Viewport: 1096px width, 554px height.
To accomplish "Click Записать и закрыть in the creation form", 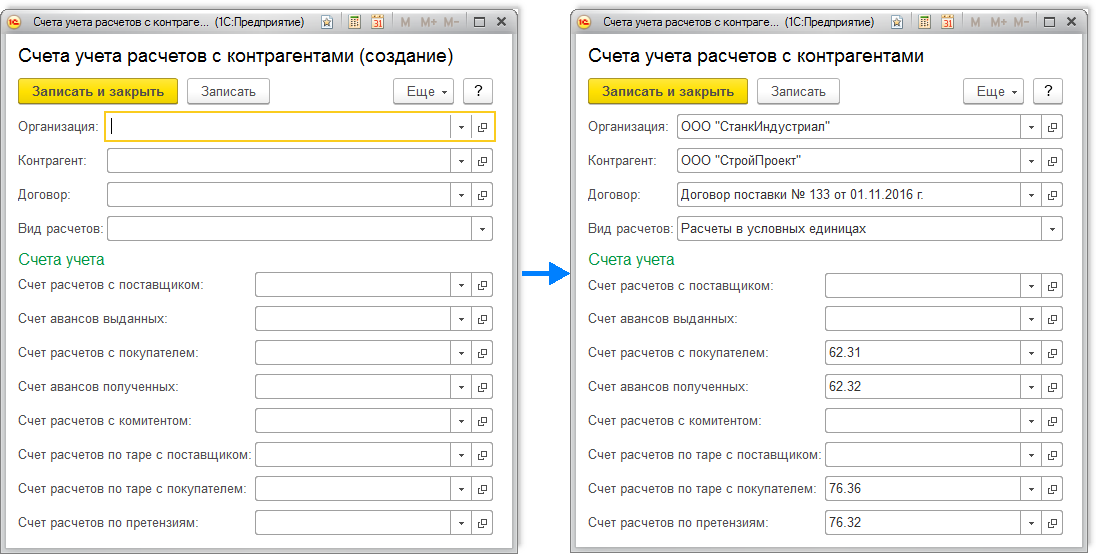I will [x=98, y=91].
